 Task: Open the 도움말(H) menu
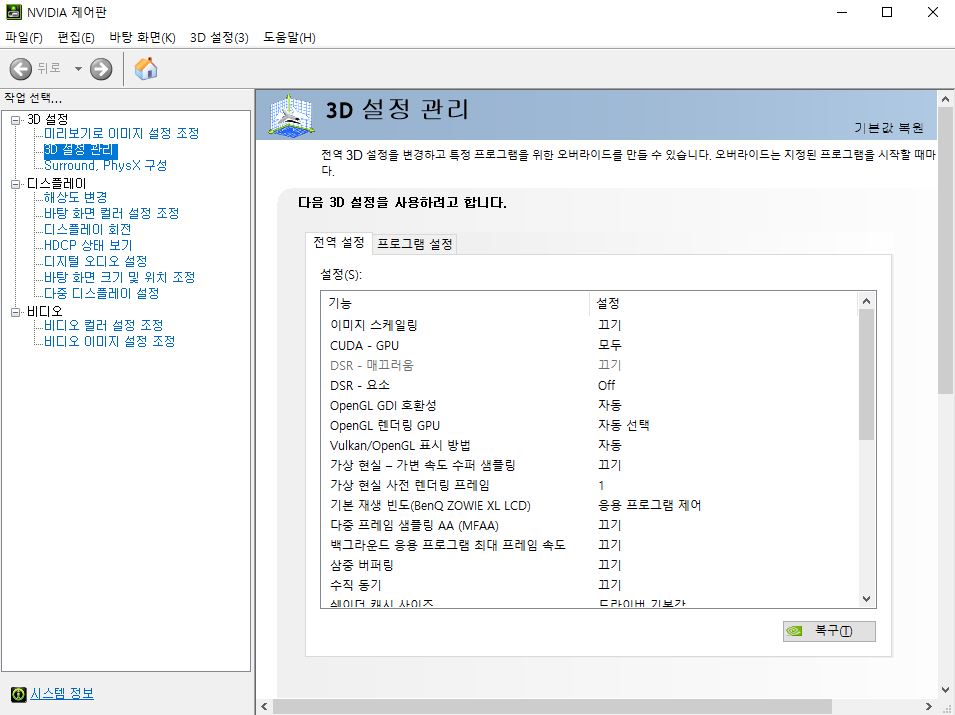tap(289, 38)
